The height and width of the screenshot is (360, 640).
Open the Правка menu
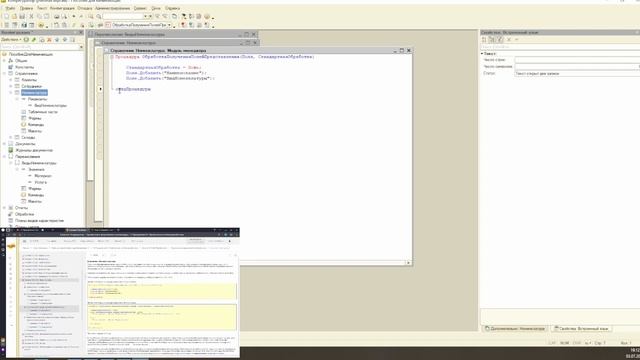pos(26,8)
